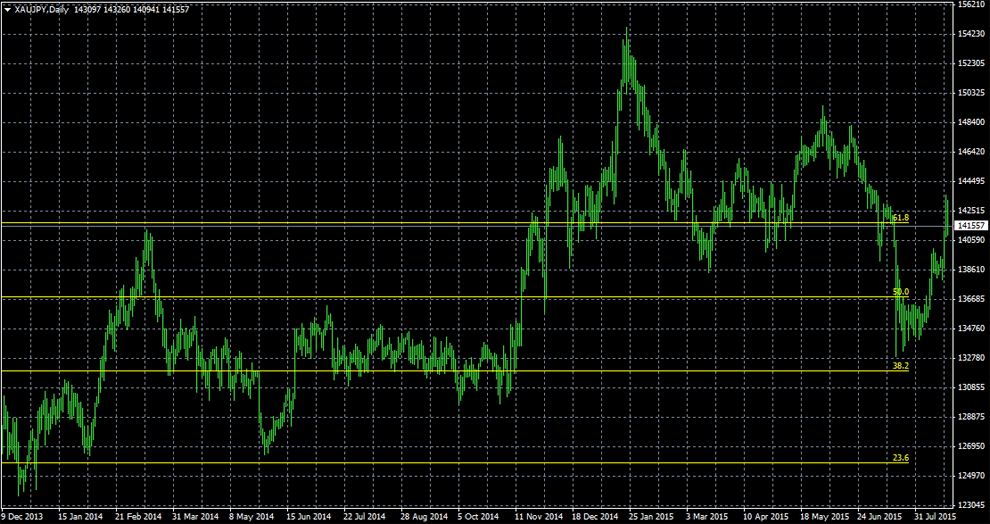Click the 144495 price axis label

[970, 181]
